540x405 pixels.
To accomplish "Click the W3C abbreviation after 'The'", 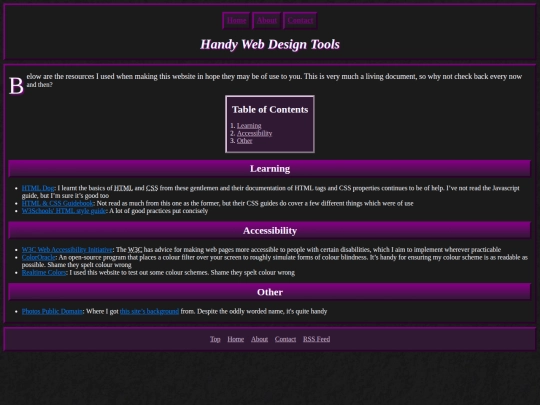I will [x=135, y=250].
